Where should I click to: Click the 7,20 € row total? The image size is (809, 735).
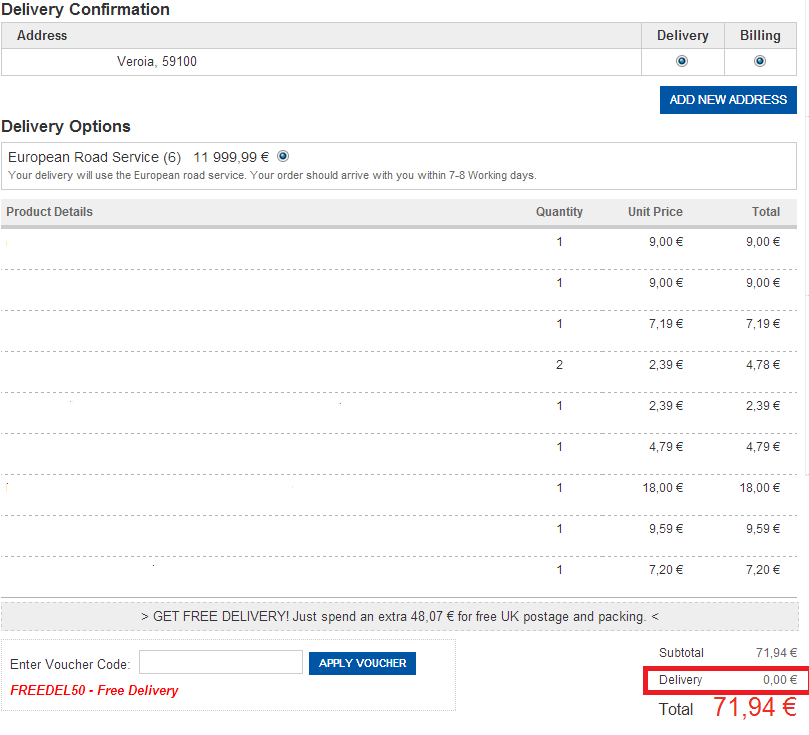click(x=763, y=570)
